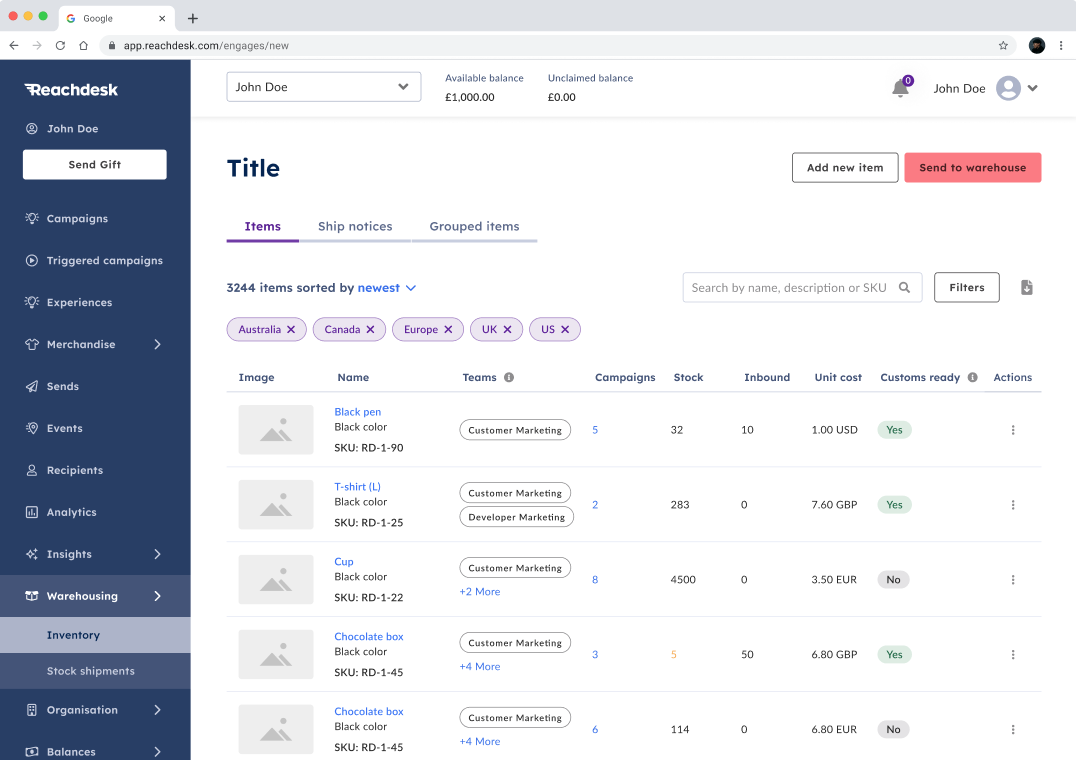Open the Black pen item link
This screenshot has height=760, width=1076.
(x=357, y=411)
